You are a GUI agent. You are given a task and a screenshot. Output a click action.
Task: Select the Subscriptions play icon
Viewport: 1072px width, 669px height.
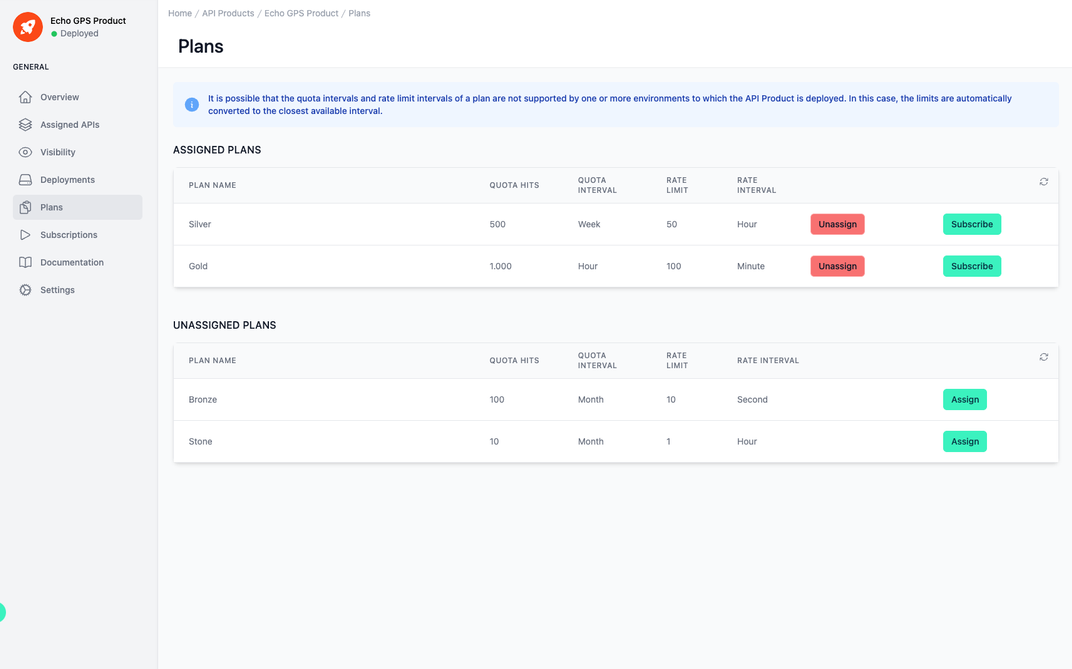click(24, 234)
